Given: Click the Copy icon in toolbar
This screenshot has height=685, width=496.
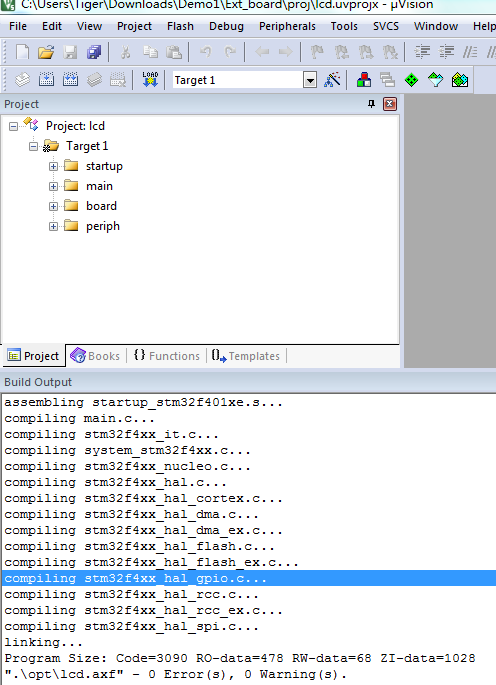Looking at the screenshot, I should 151,52.
